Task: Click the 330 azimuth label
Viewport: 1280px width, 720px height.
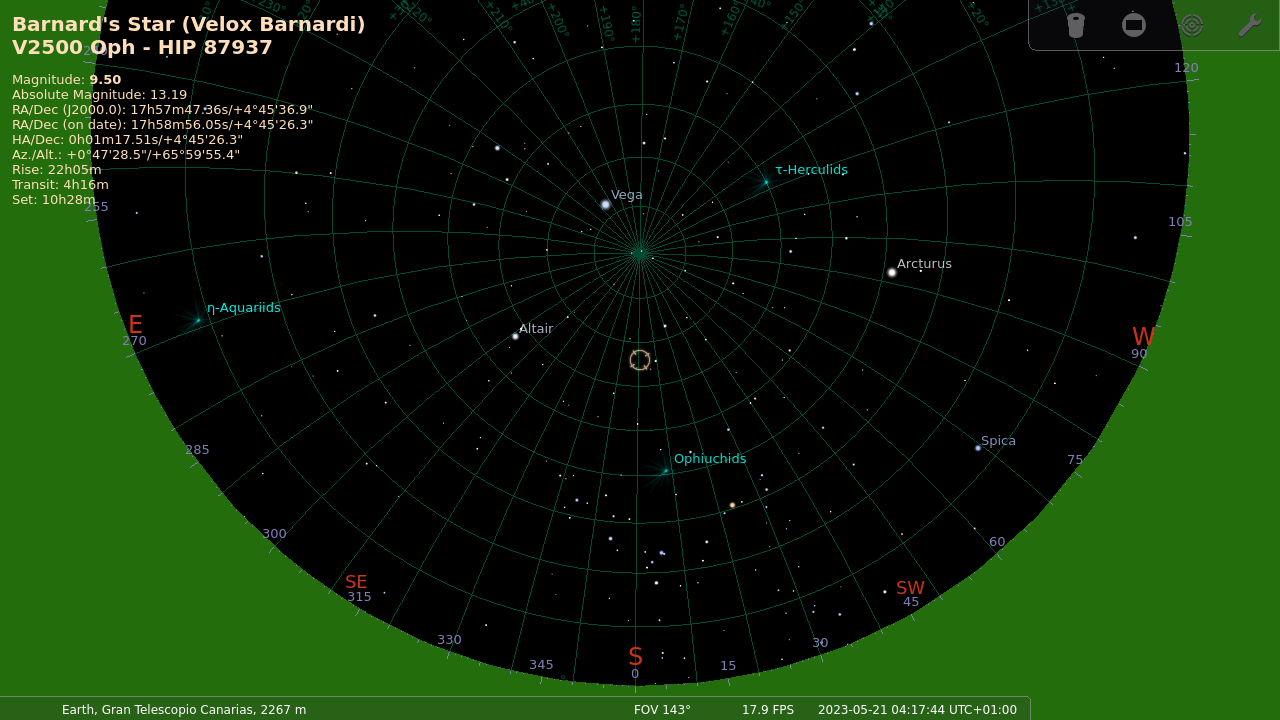Action: [449, 640]
